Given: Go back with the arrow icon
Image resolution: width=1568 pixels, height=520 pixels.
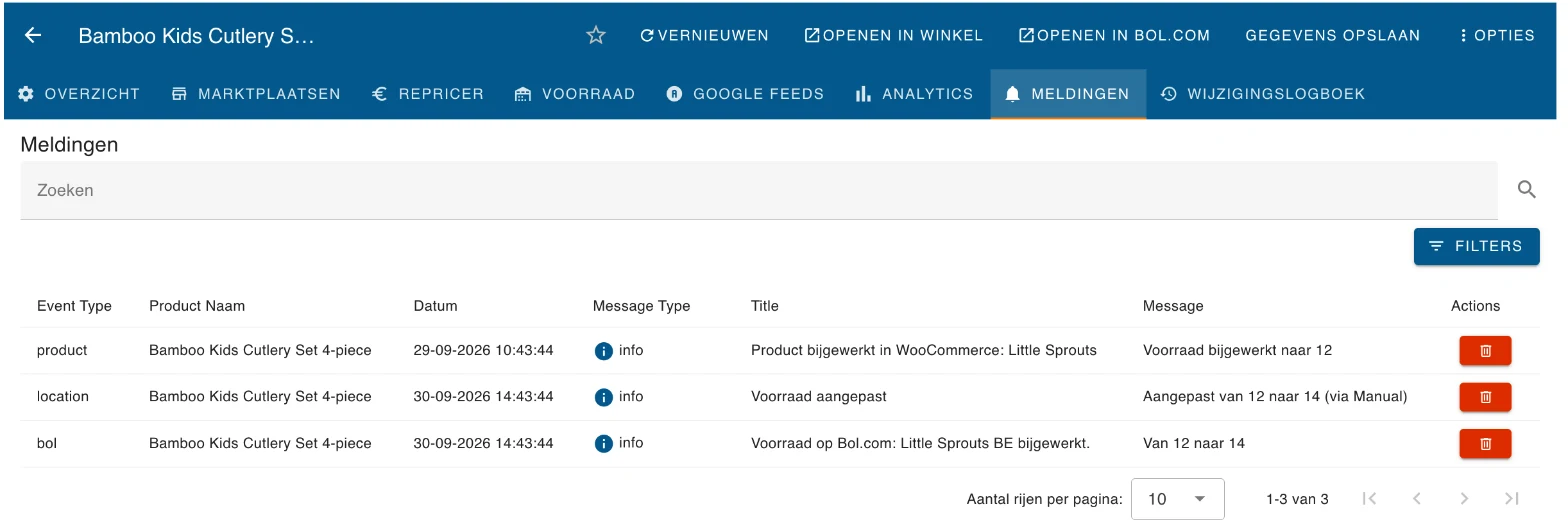Looking at the screenshot, I should [33, 35].
